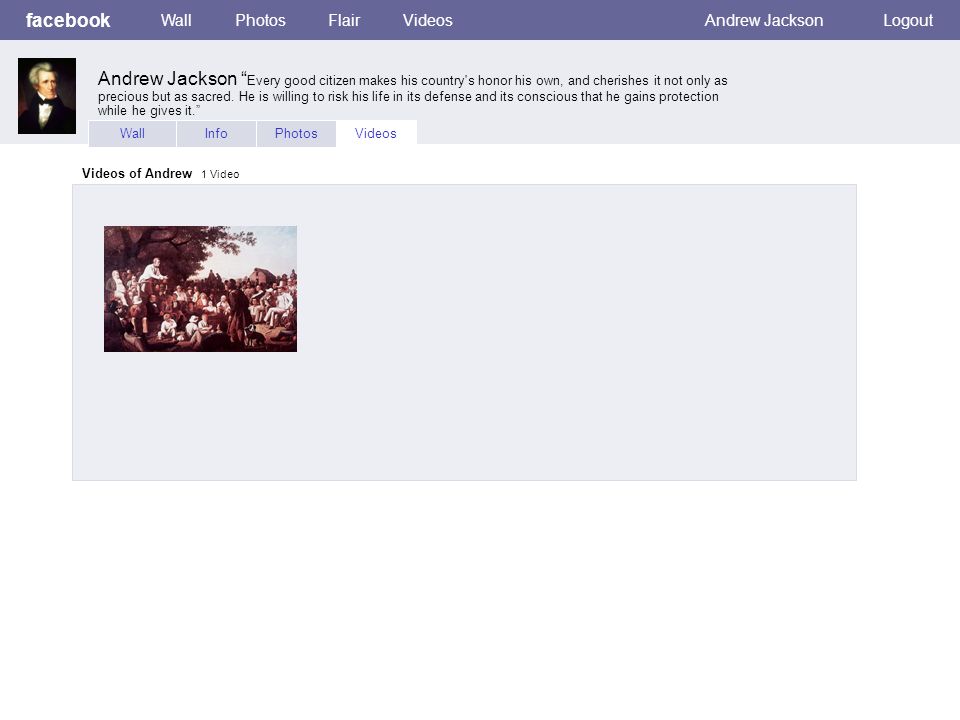The height and width of the screenshot is (720, 960).
Task: Open Andrew Jackson's profile portrait
Action: 47,96
